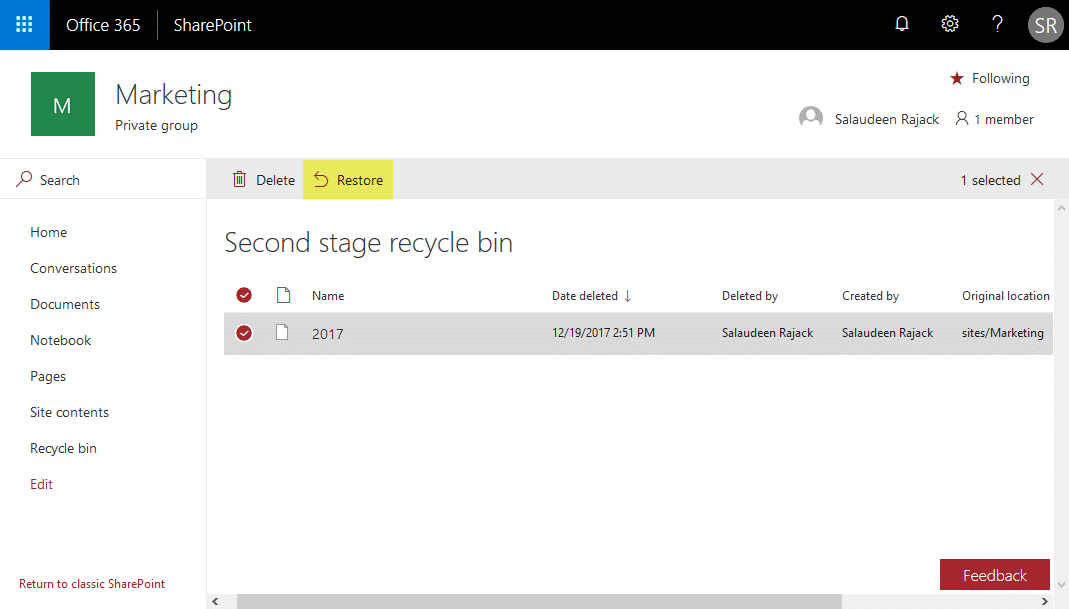Open Office 365 help

point(997,23)
